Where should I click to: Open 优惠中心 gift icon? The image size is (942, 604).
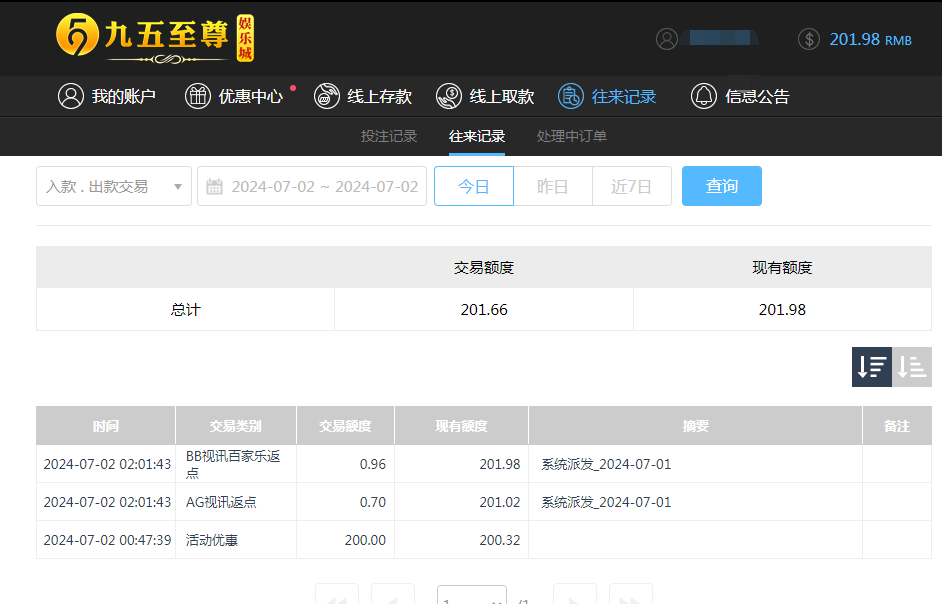[198, 97]
